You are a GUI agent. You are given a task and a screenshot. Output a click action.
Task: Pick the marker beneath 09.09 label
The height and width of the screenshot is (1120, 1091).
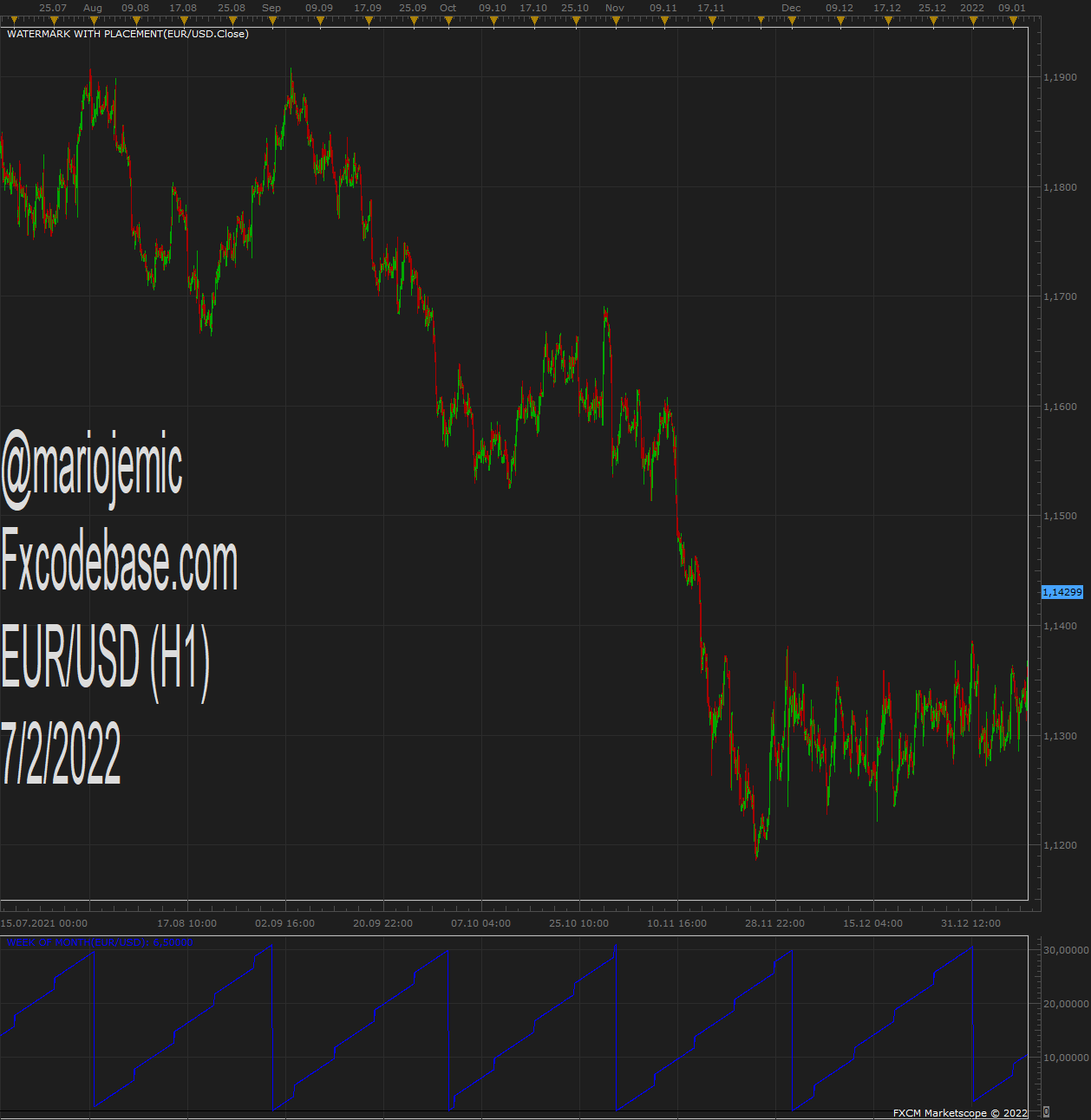click(x=319, y=20)
